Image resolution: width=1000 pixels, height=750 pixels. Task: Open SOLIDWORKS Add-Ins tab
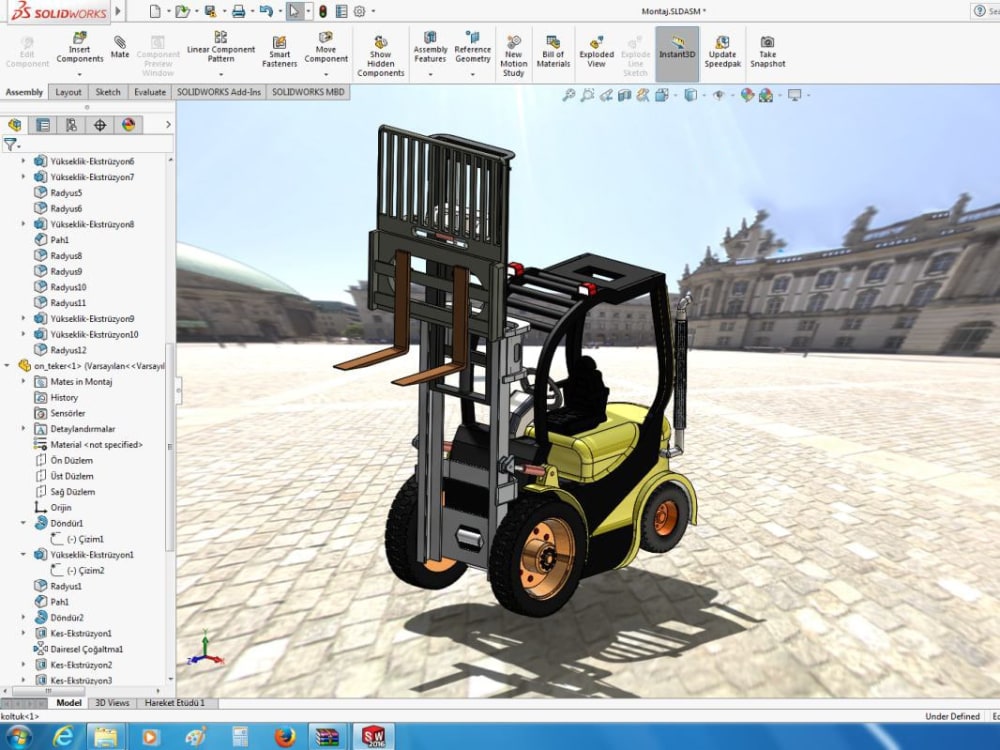click(x=219, y=92)
